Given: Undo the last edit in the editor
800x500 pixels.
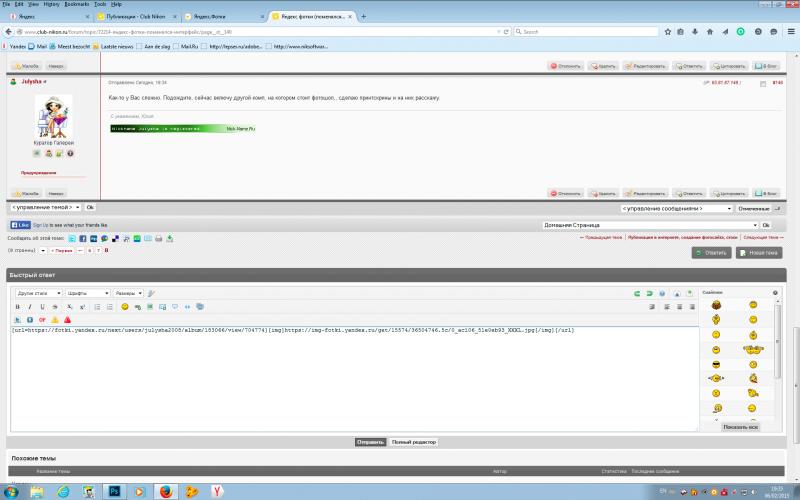Looking at the screenshot, I should tap(637, 293).
